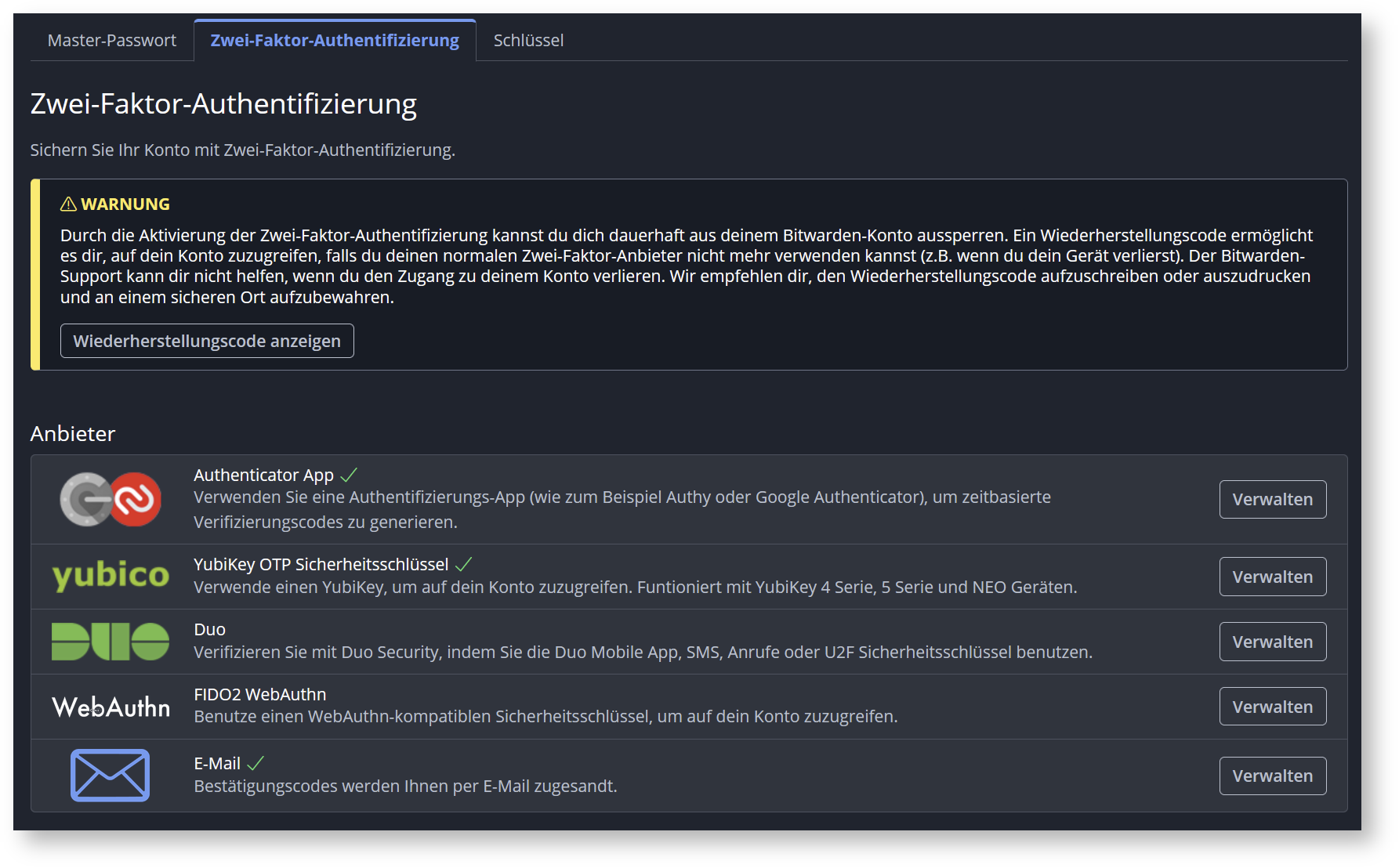Image resolution: width=1399 pixels, height=868 pixels.
Task: Click the WebAuthn logo
Action: pyautogui.click(x=111, y=707)
